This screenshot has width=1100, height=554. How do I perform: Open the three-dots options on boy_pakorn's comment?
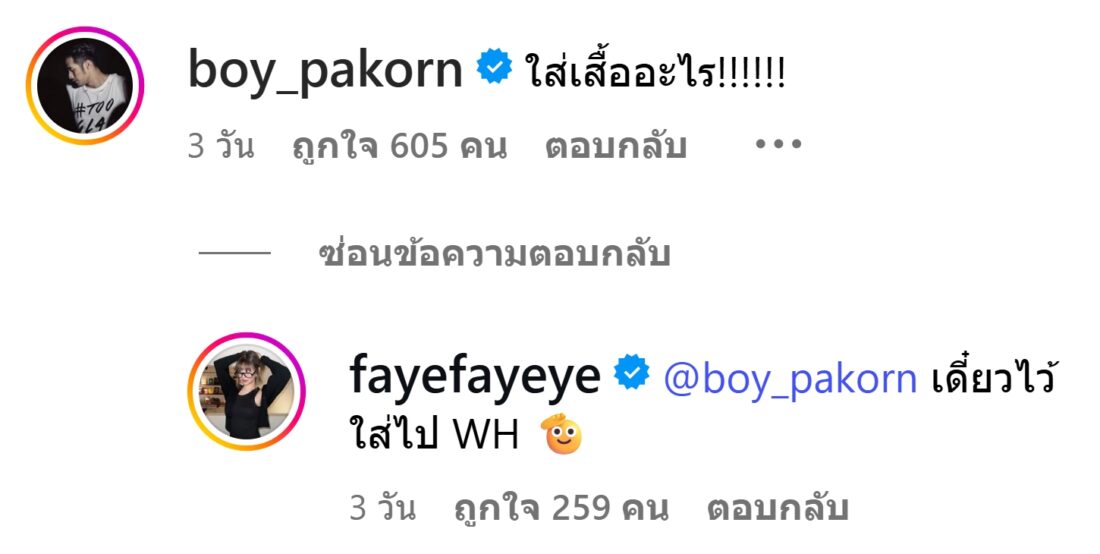[778, 144]
